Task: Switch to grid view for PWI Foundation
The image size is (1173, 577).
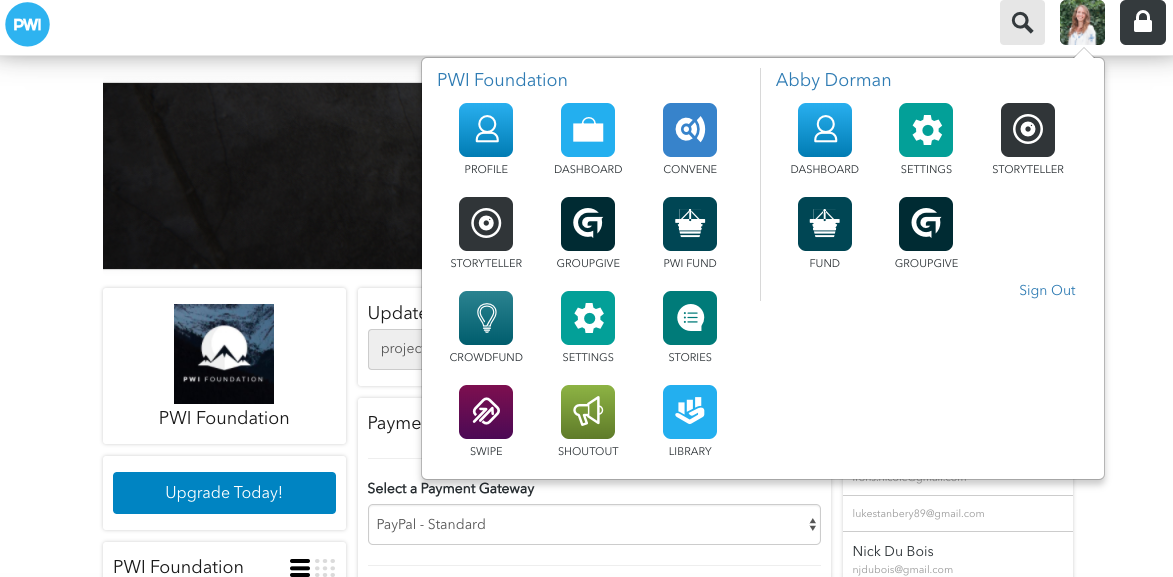Action: coord(325,567)
